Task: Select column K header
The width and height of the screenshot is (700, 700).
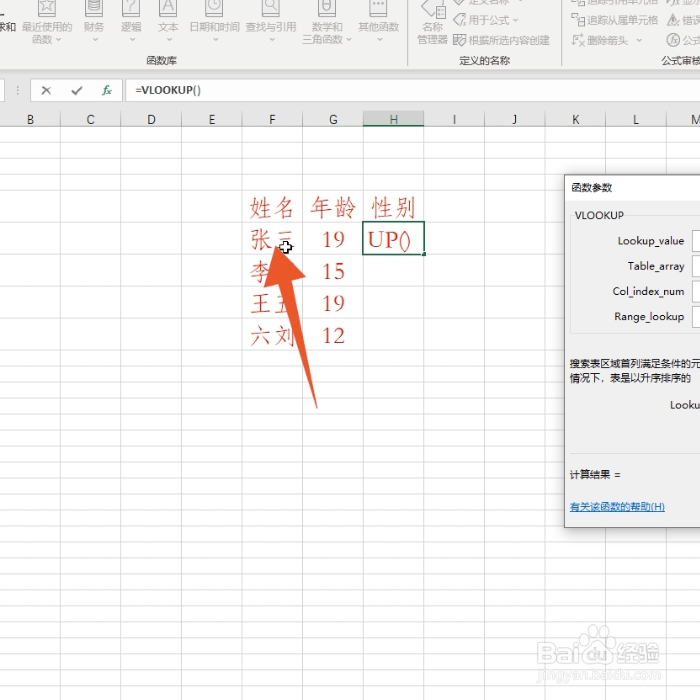Action: (x=575, y=120)
